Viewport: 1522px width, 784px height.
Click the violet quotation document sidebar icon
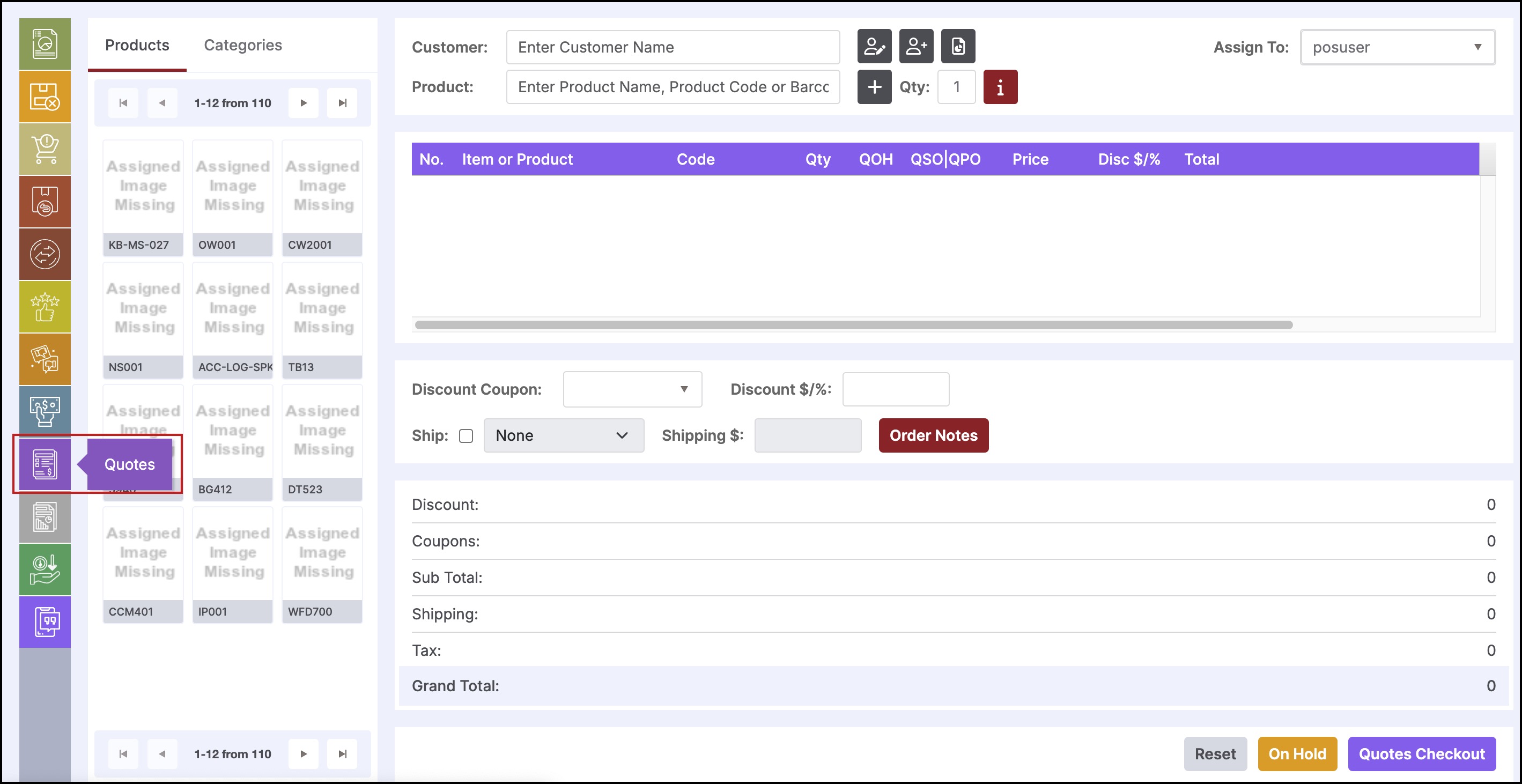[x=45, y=622]
